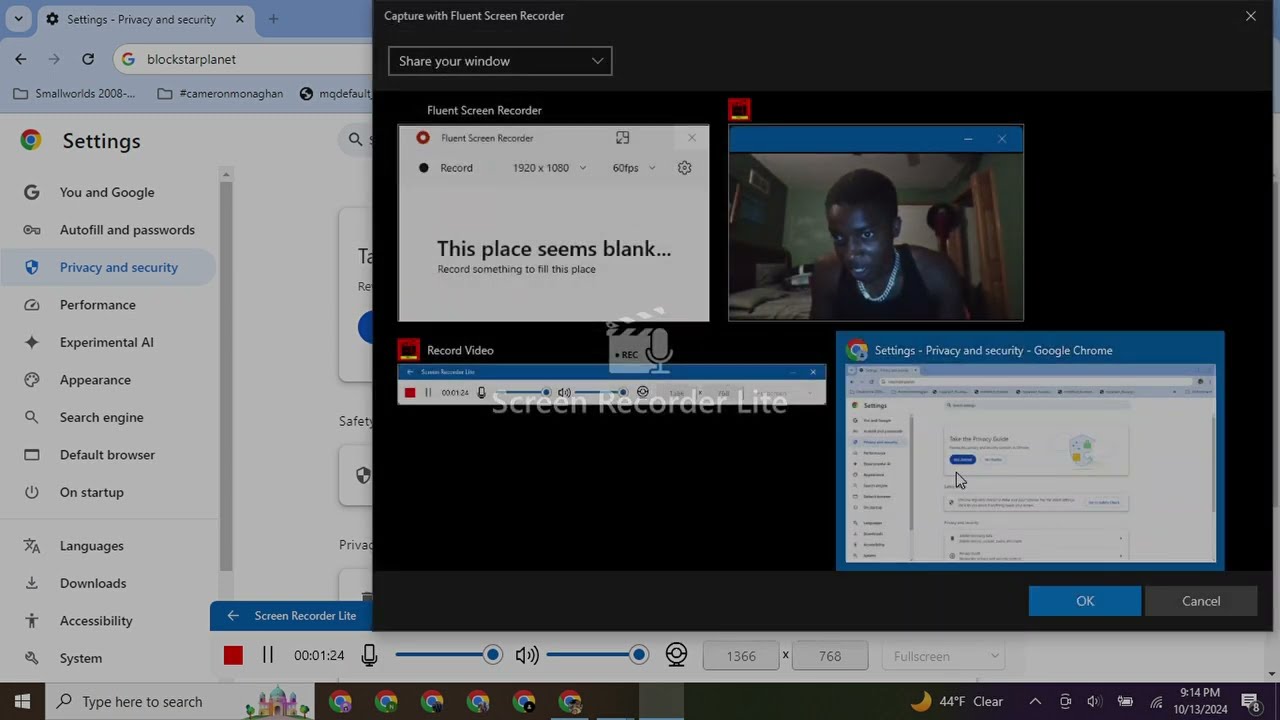Open the Smallworlds 2008 bookmark folder
This screenshot has width=1280, height=720.
coord(75,94)
